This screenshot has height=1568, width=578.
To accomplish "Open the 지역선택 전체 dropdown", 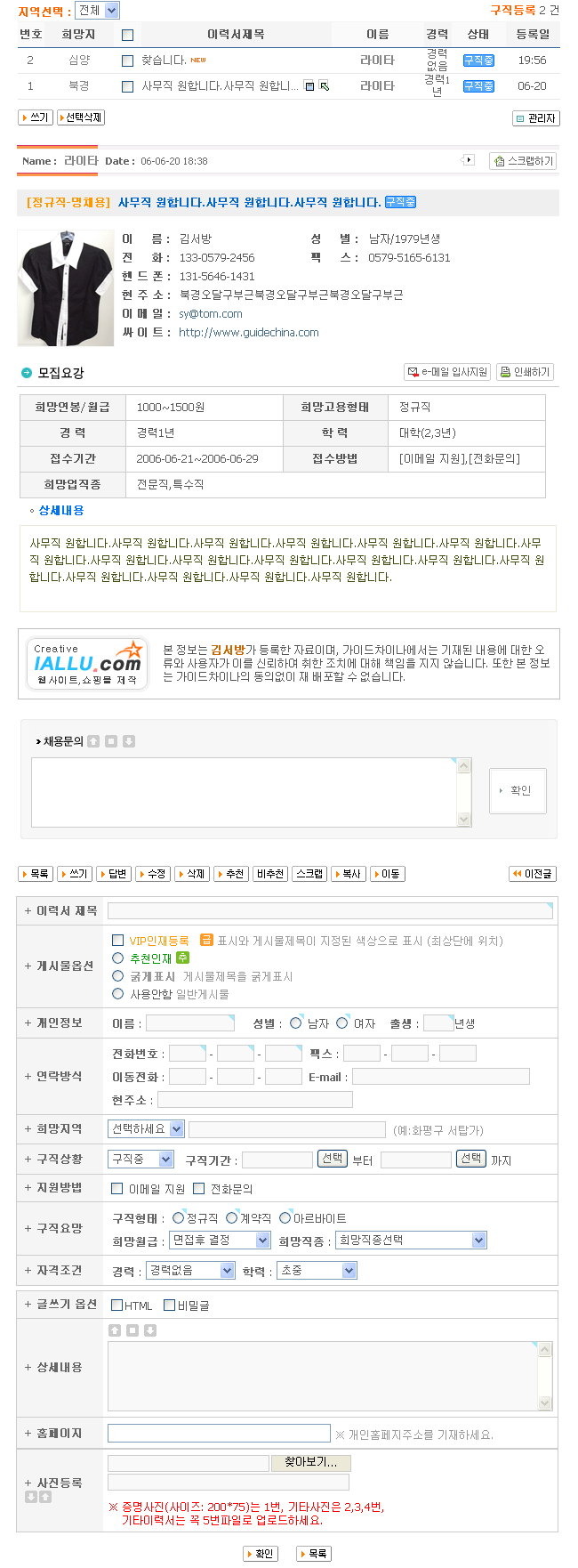I will pos(97,11).
